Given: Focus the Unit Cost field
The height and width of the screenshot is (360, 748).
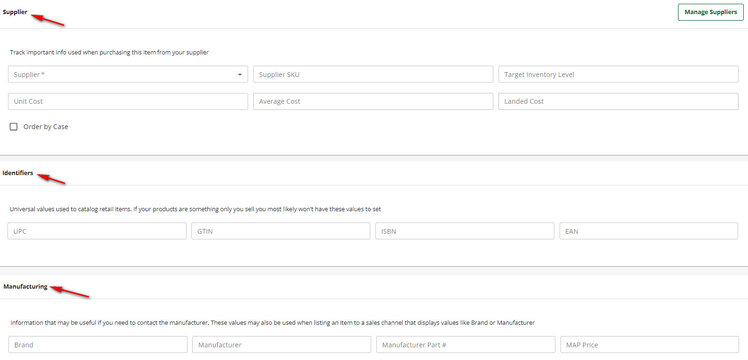Looking at the screenshot, I should click(128, 102).
